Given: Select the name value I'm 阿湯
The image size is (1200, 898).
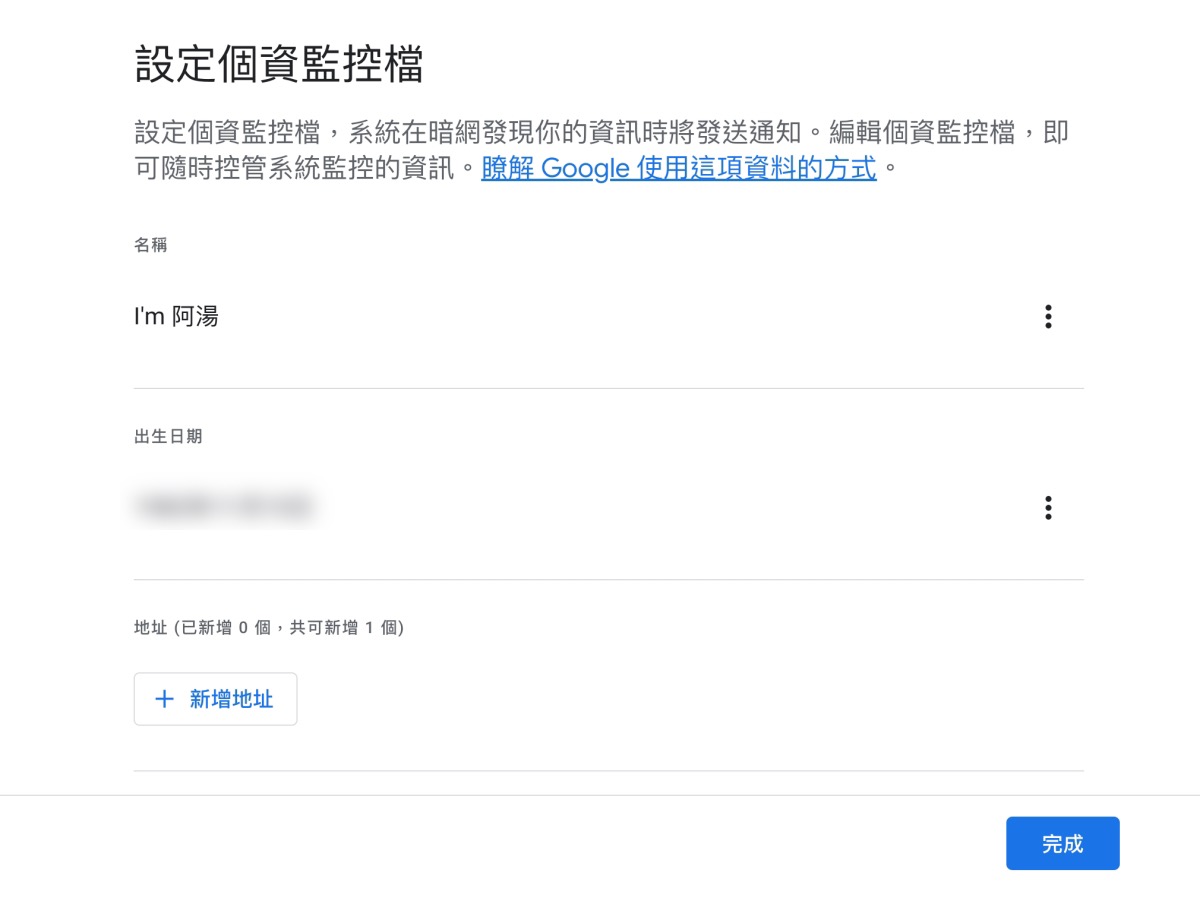Looking at the screenshot, I should point(176,317).
